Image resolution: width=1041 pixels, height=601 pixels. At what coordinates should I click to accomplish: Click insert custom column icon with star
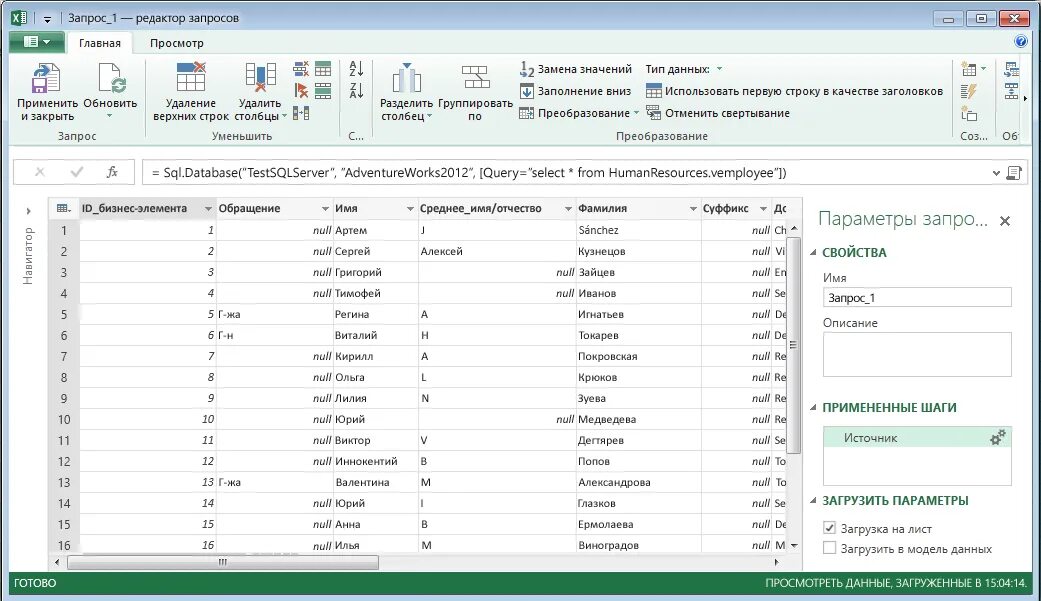(969, 69)
